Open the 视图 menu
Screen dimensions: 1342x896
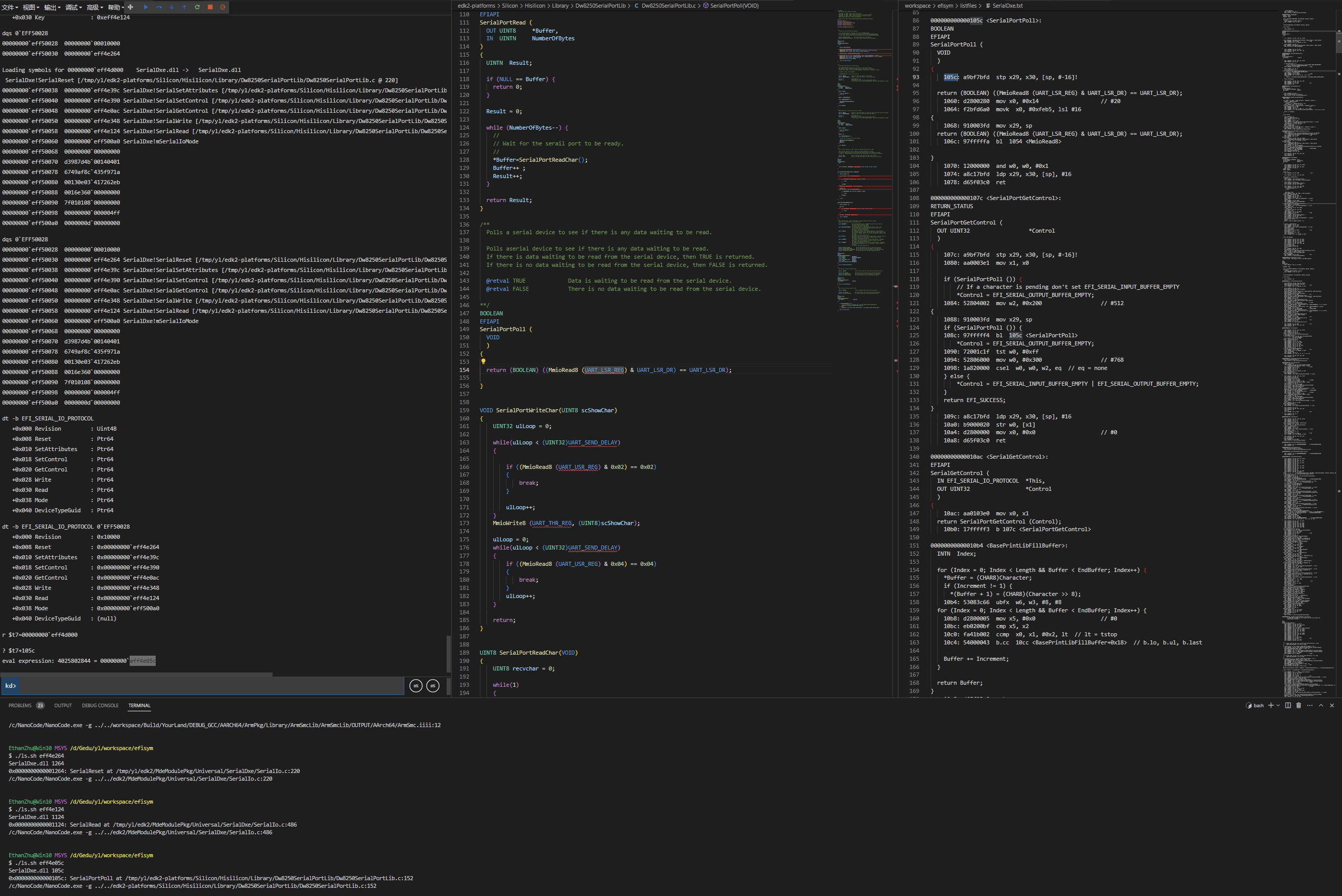click(x=32, y=8)
